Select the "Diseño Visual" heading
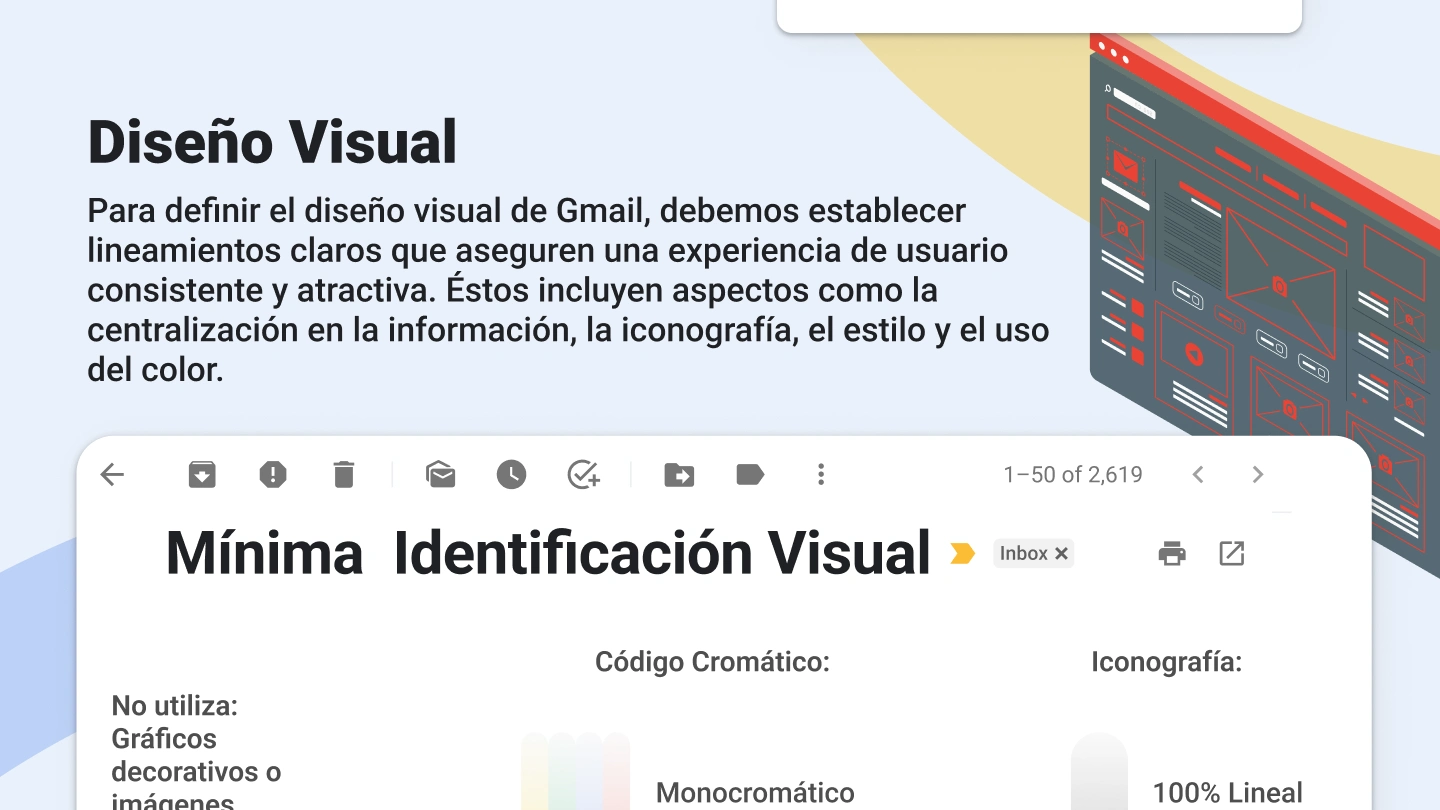 (272, 142)
